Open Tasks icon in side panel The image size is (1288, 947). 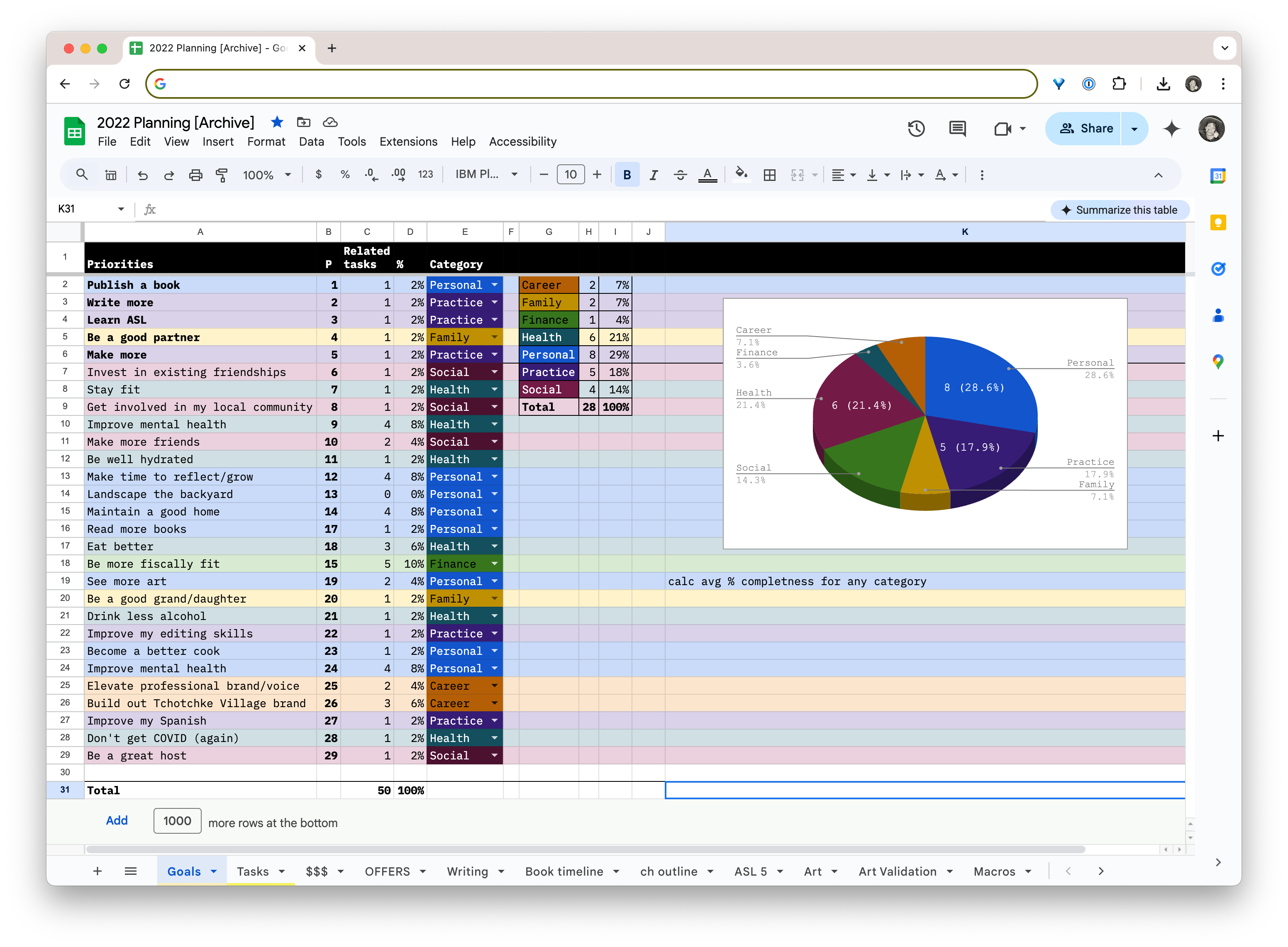(1217, 269)
